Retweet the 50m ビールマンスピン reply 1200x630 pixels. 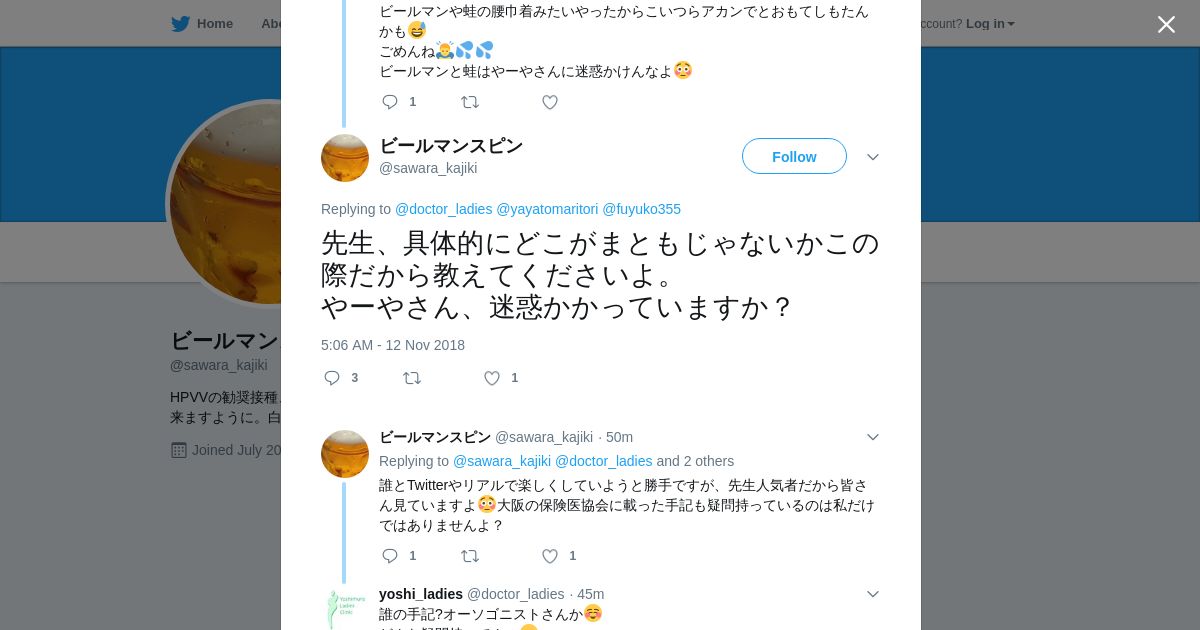click(469, 556)
